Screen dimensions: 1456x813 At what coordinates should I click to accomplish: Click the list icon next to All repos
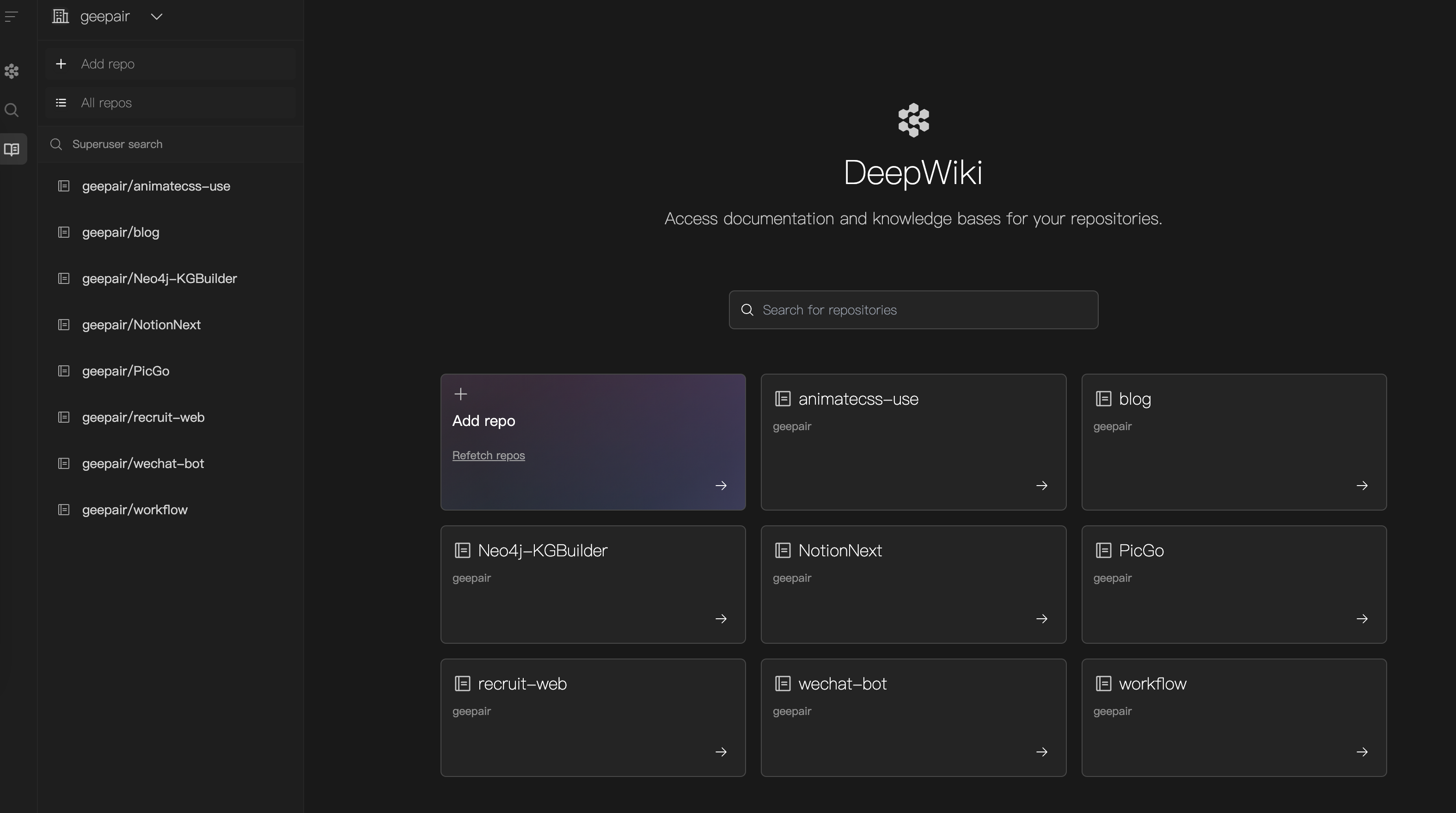coord(61,103)
